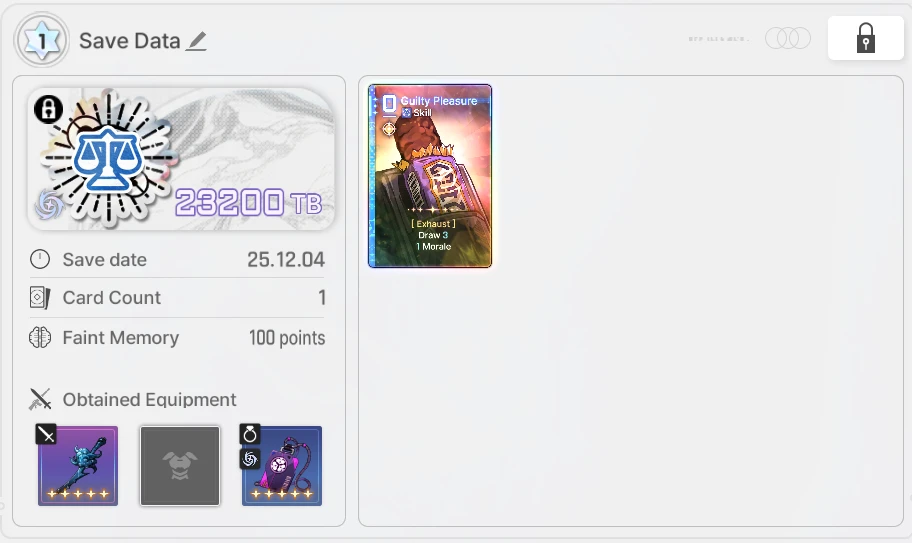The image size is (912, 543).
Task: Click the black lock icon on the banner
Action: (48, 109)
